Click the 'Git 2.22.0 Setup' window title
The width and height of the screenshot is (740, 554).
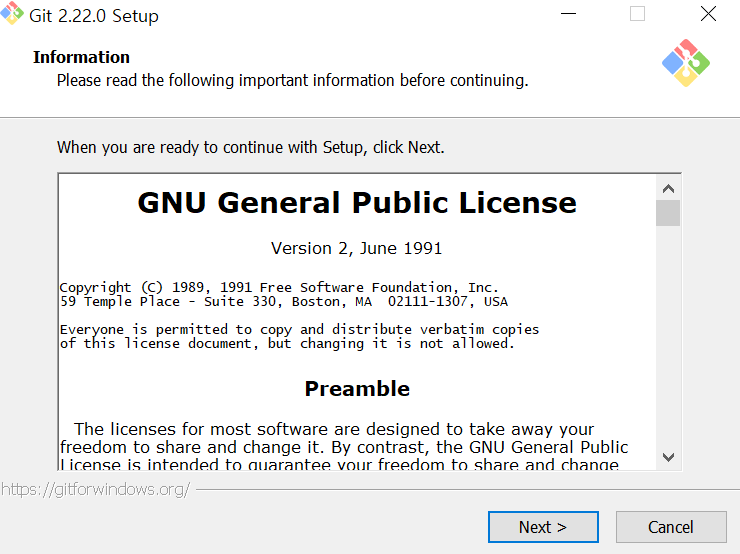click(94, 16)
